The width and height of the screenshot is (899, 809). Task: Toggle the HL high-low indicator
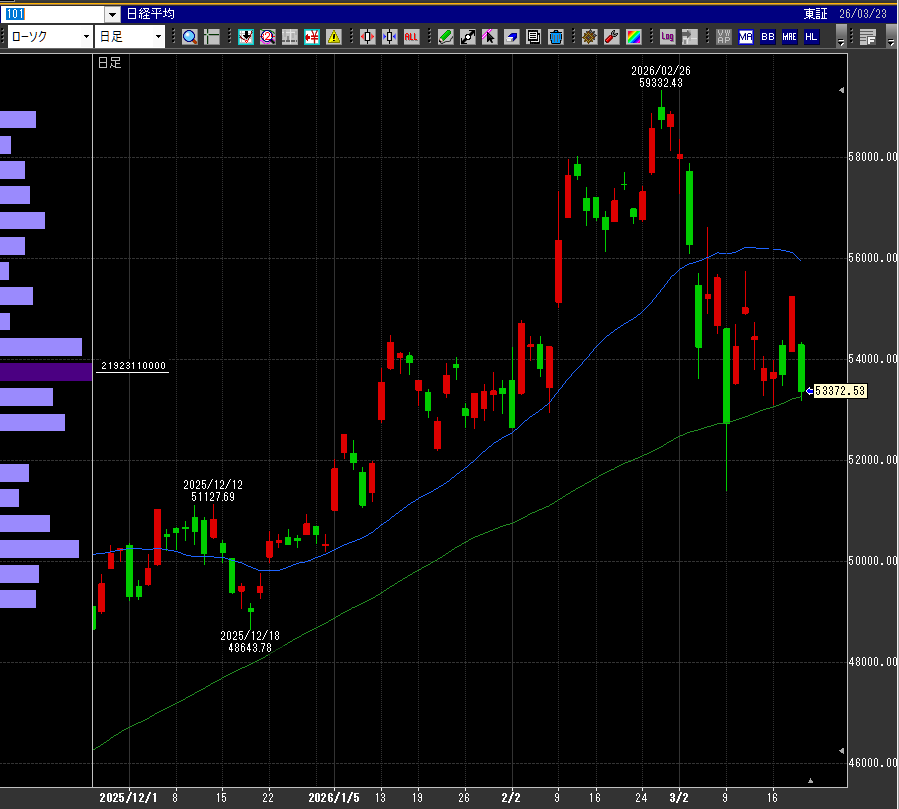[x=811, y=37]
